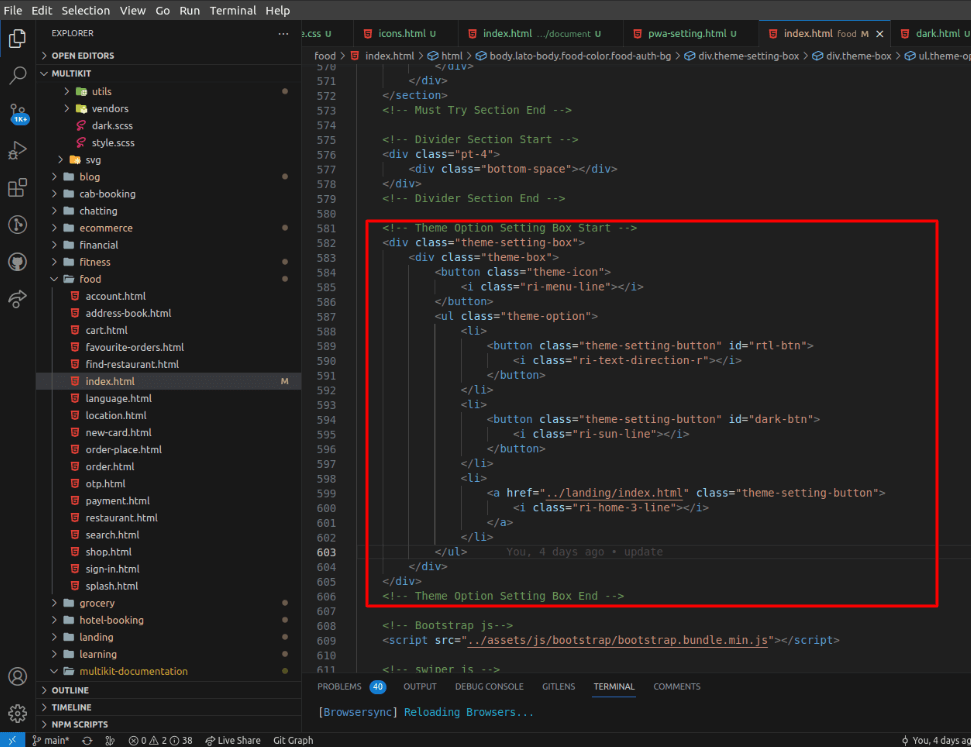Click the GitHub icon in activity bar

17,262
